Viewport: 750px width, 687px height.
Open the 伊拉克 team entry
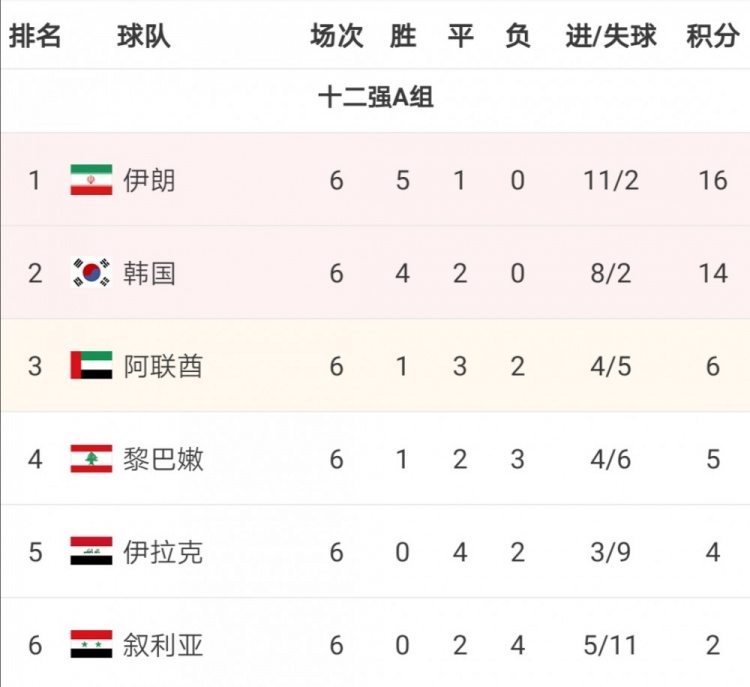(x=163, y=552)
